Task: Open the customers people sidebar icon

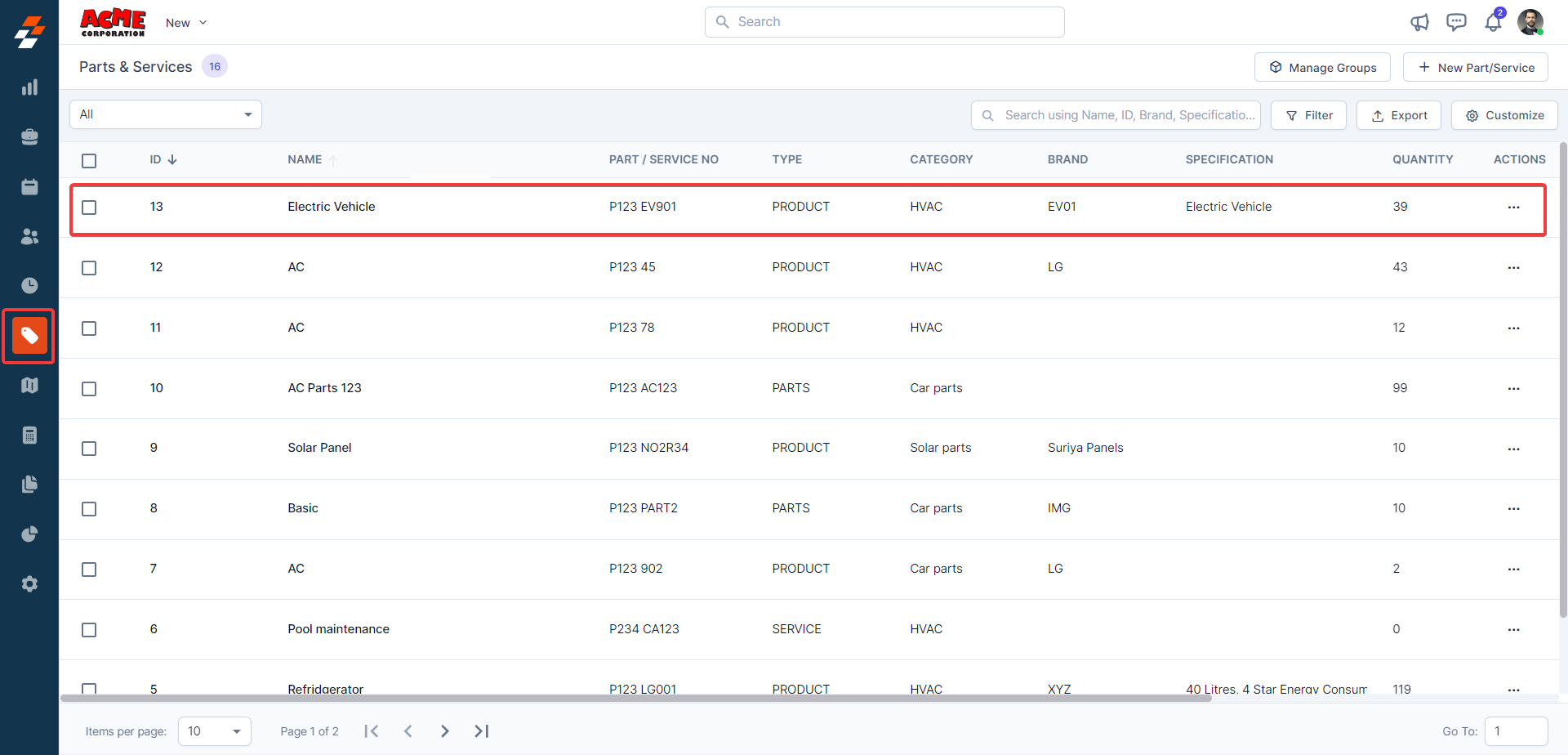Action: [29, 236]
